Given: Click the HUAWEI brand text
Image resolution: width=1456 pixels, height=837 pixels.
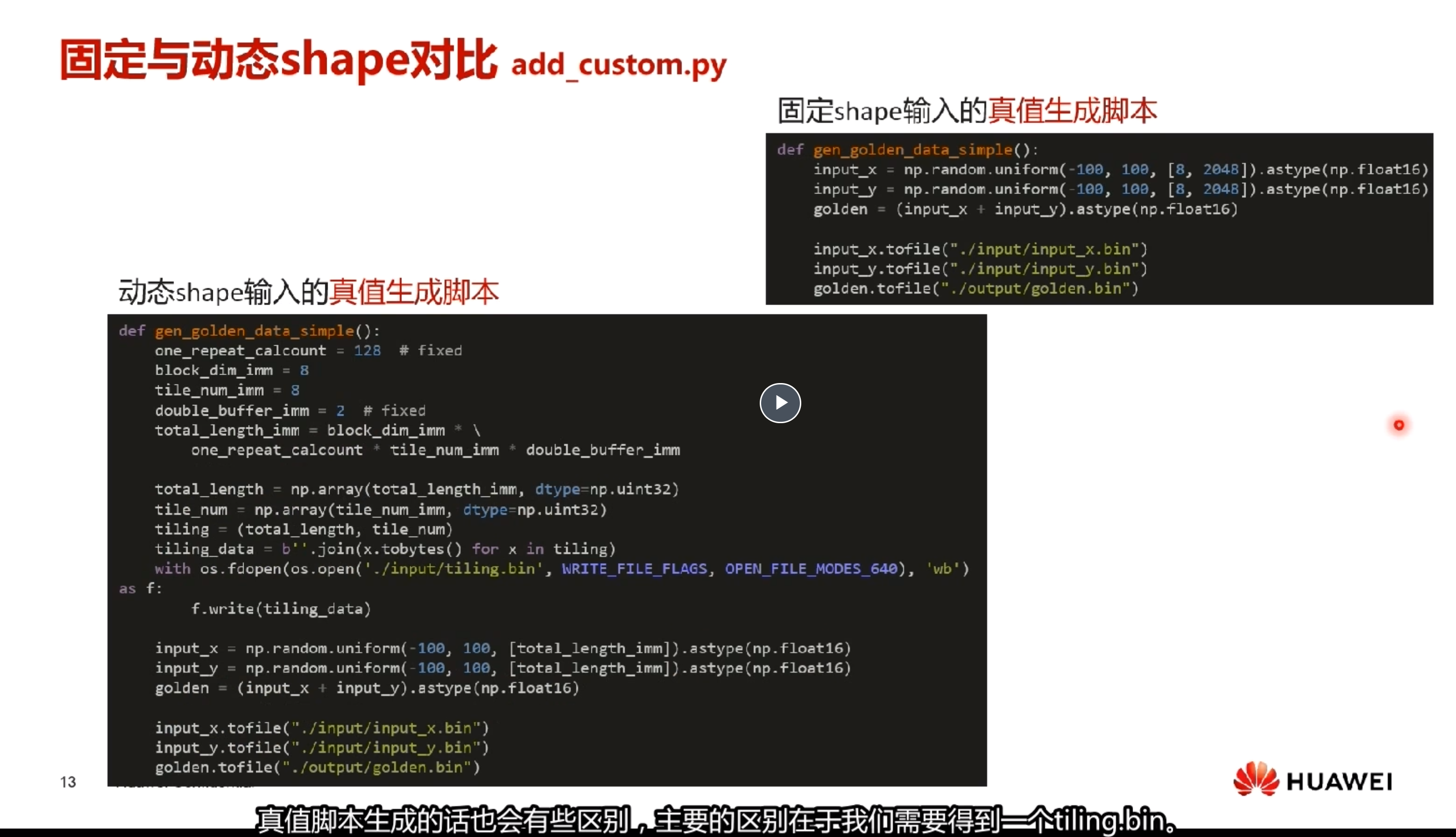Looking at the screenshot, I should pos(1339,781).
